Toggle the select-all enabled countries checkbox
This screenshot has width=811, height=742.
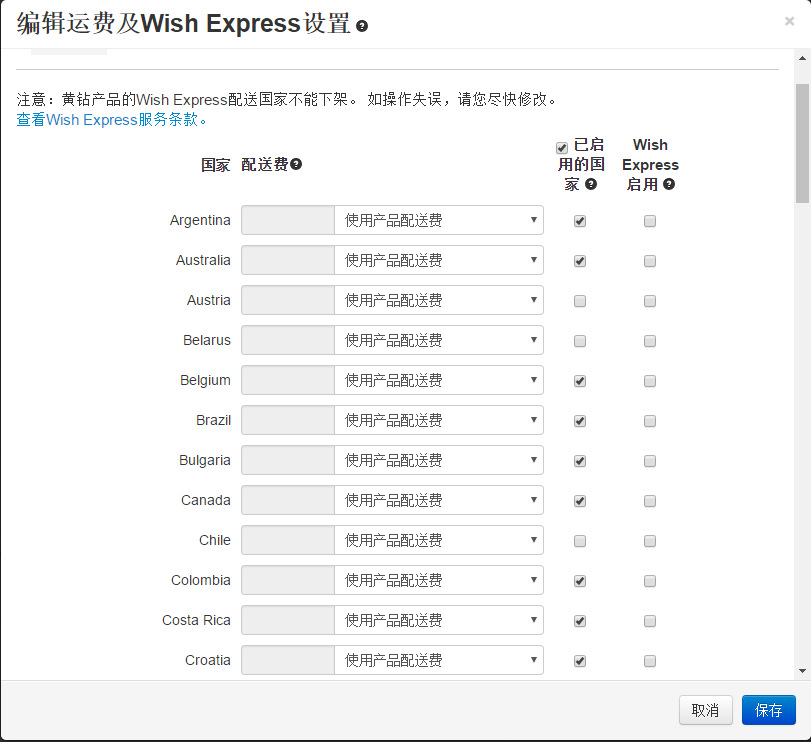point(561,147)
